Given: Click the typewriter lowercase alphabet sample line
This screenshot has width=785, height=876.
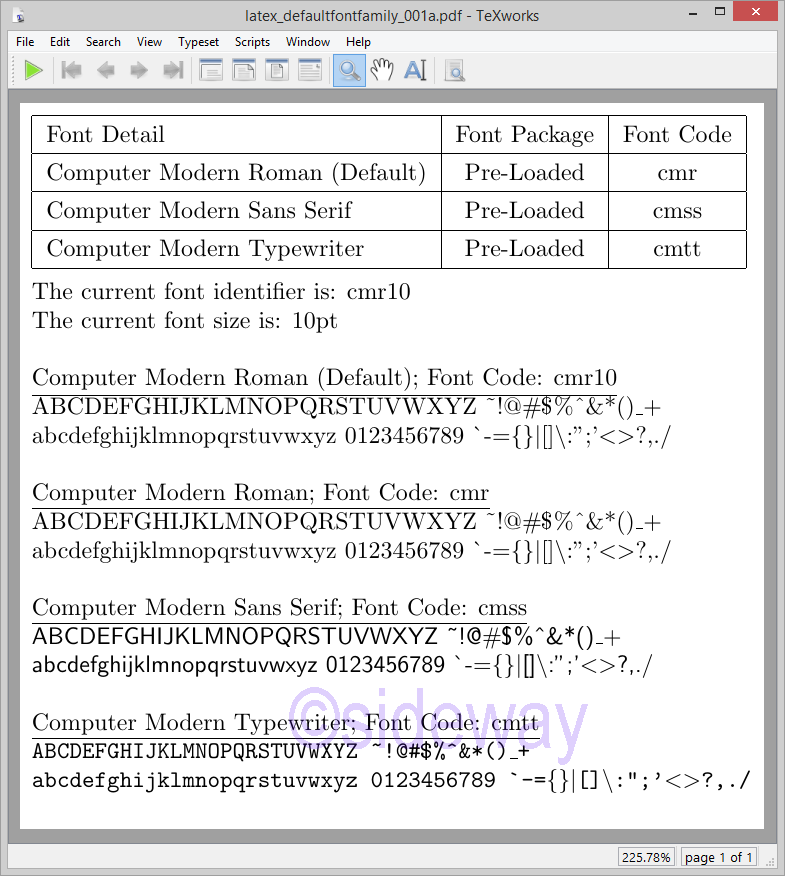Looking at the screenshot, I should [x=391, y=780].
